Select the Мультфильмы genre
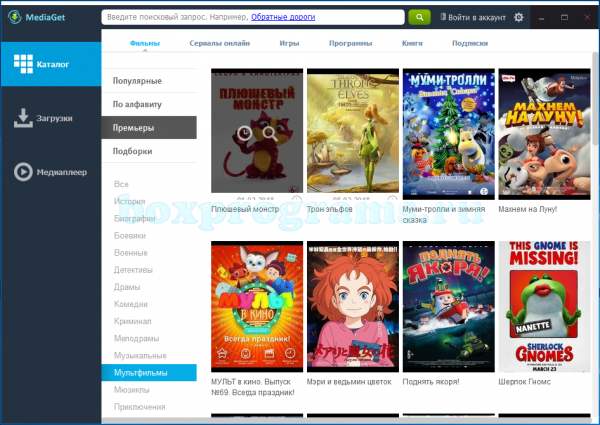Image resolution: width=600 pixels, height=425 pixels. pos(149,373)
